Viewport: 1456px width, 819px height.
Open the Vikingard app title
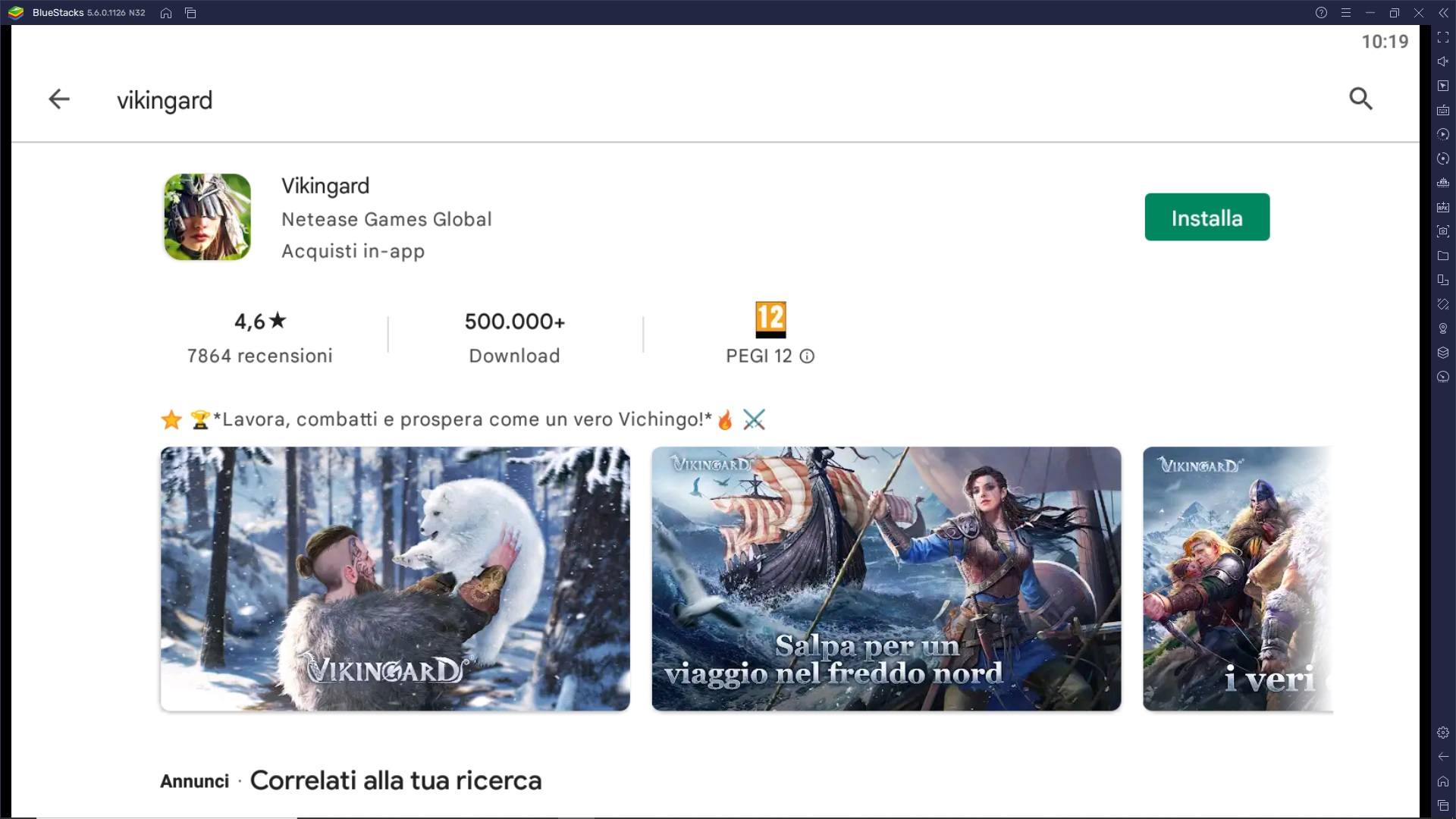pos(325,186)
